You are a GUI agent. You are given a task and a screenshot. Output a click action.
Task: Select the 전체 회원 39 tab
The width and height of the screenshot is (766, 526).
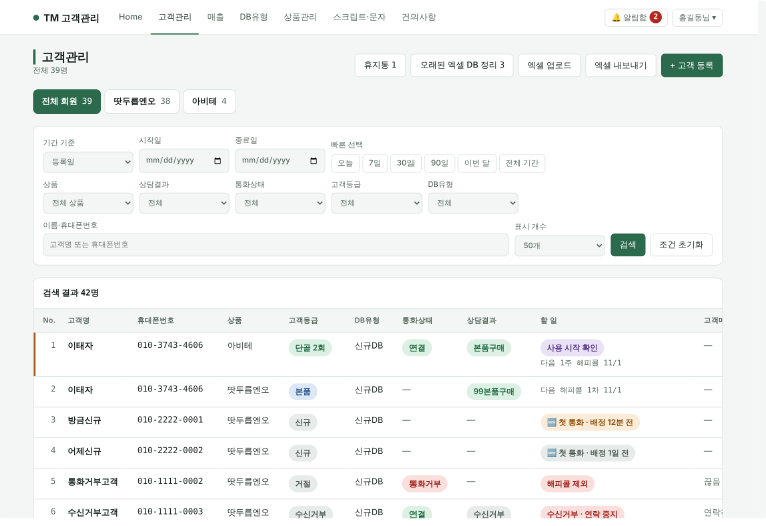(67, 101)
